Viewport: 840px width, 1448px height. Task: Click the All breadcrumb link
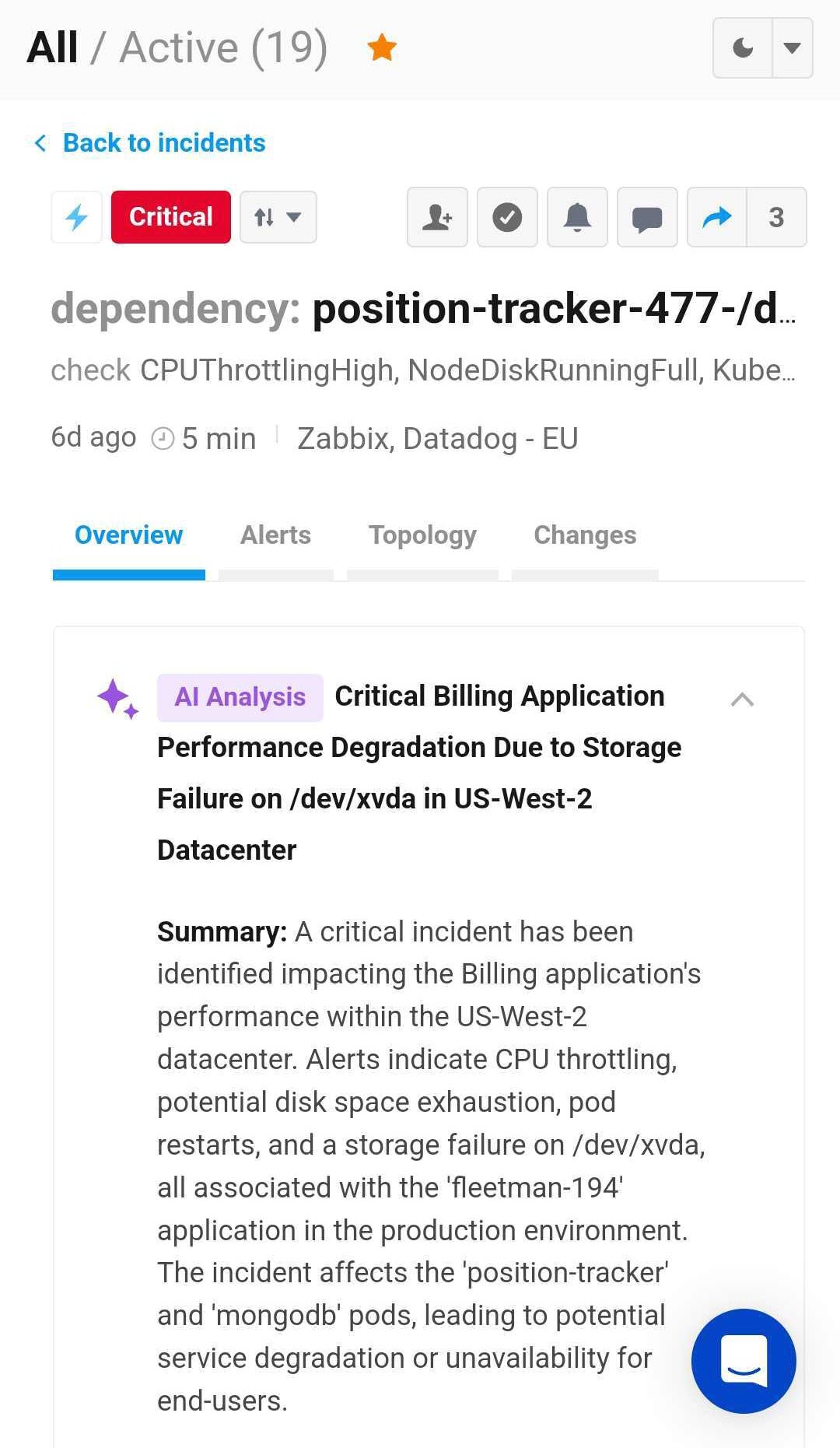[51, 45]
